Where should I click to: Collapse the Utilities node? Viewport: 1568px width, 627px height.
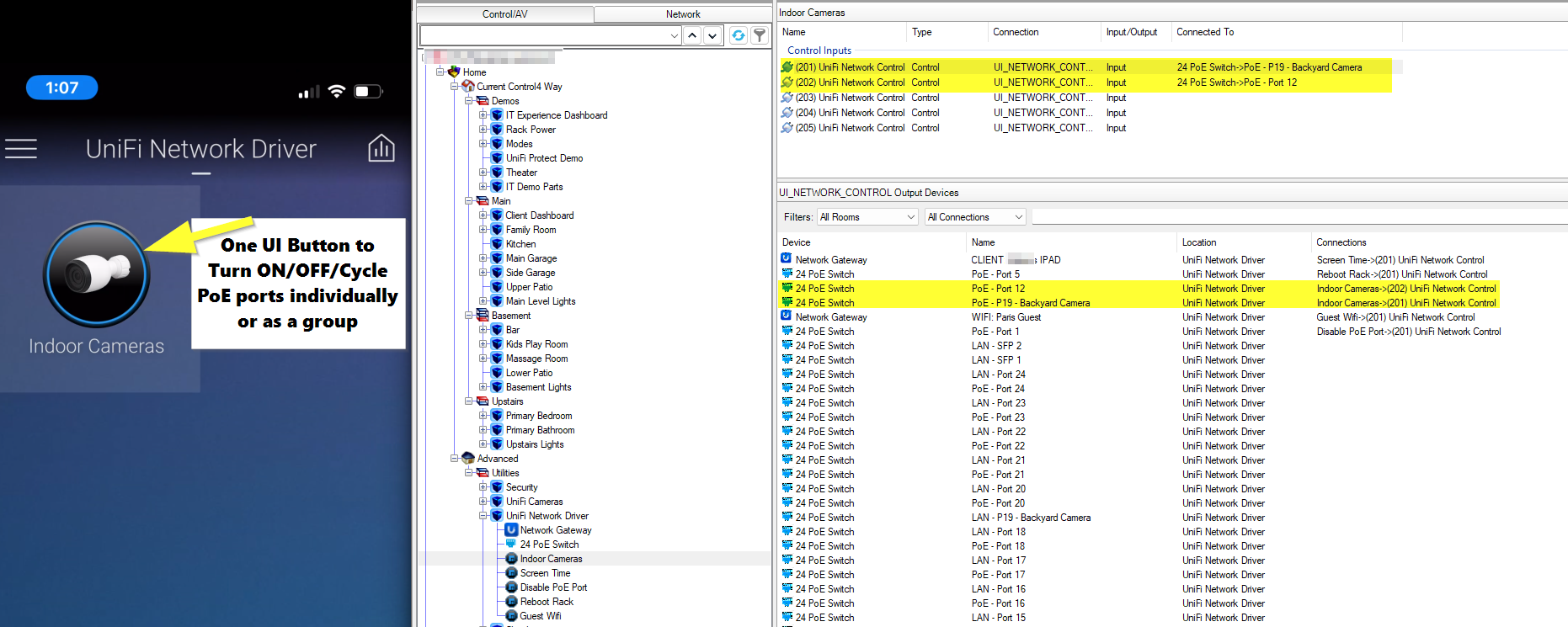tap(468, 473)
